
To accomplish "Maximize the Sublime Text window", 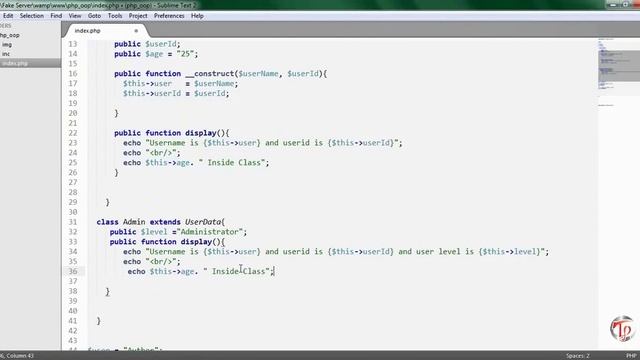I will [x=625, y=4].
